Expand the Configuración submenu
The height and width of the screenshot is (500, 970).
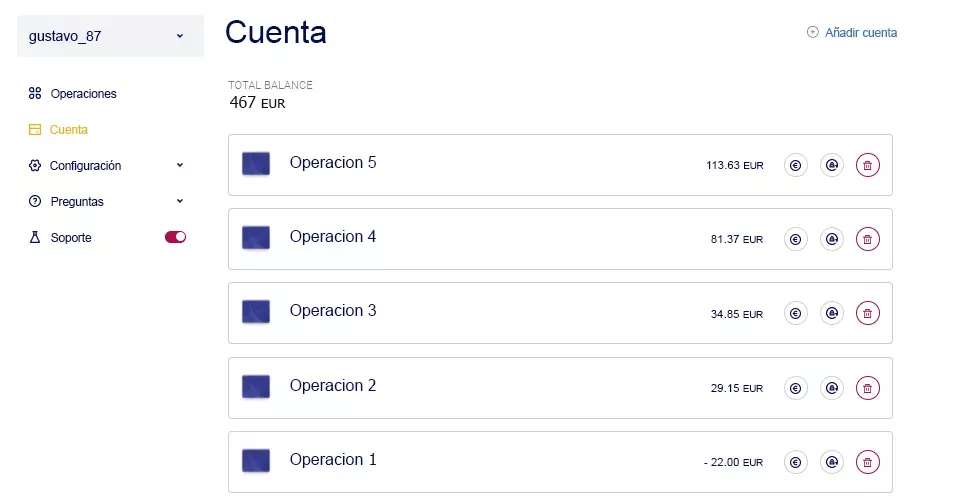180,166
